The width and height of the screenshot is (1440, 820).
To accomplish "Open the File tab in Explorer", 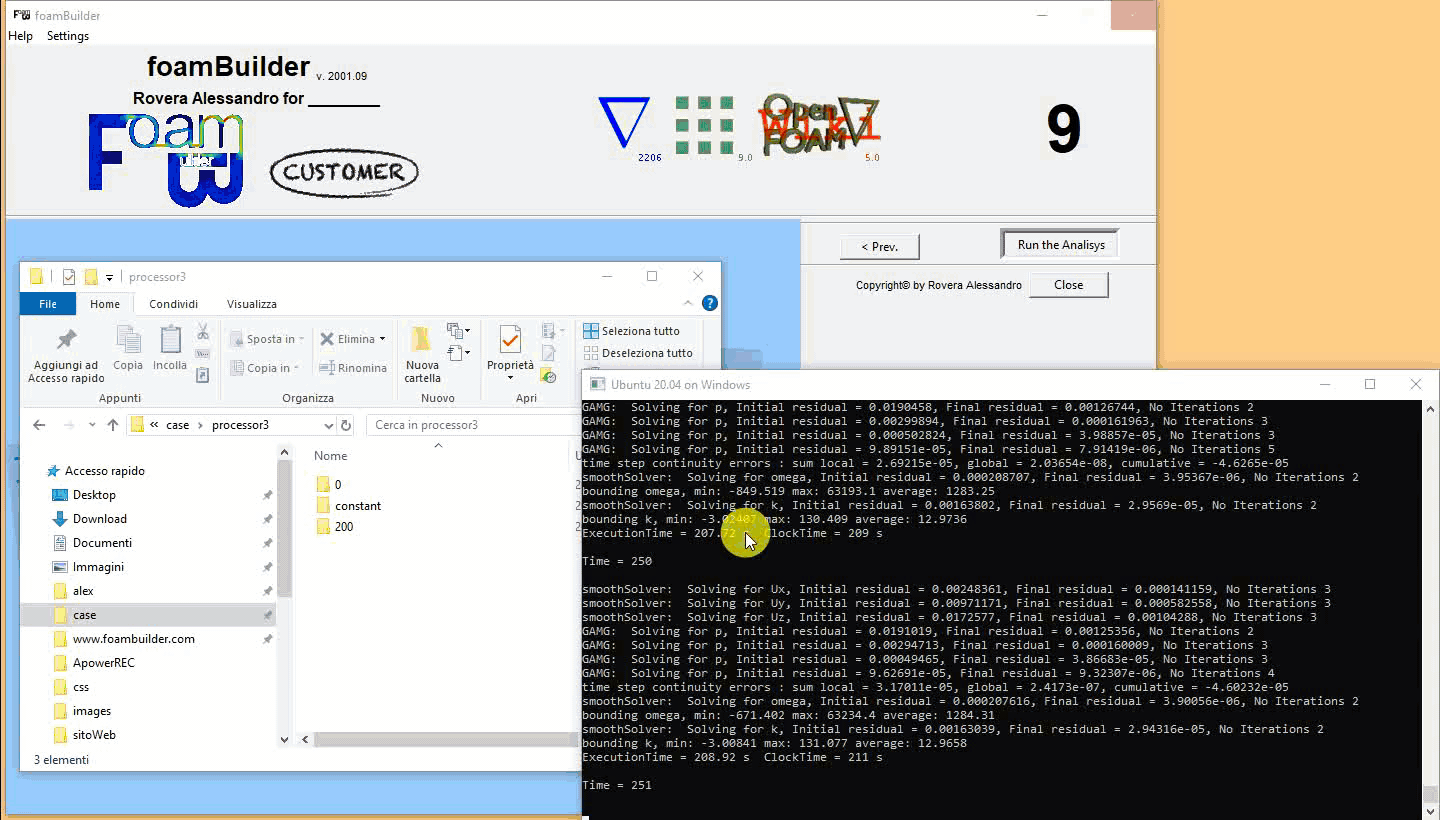I will 48,304.
